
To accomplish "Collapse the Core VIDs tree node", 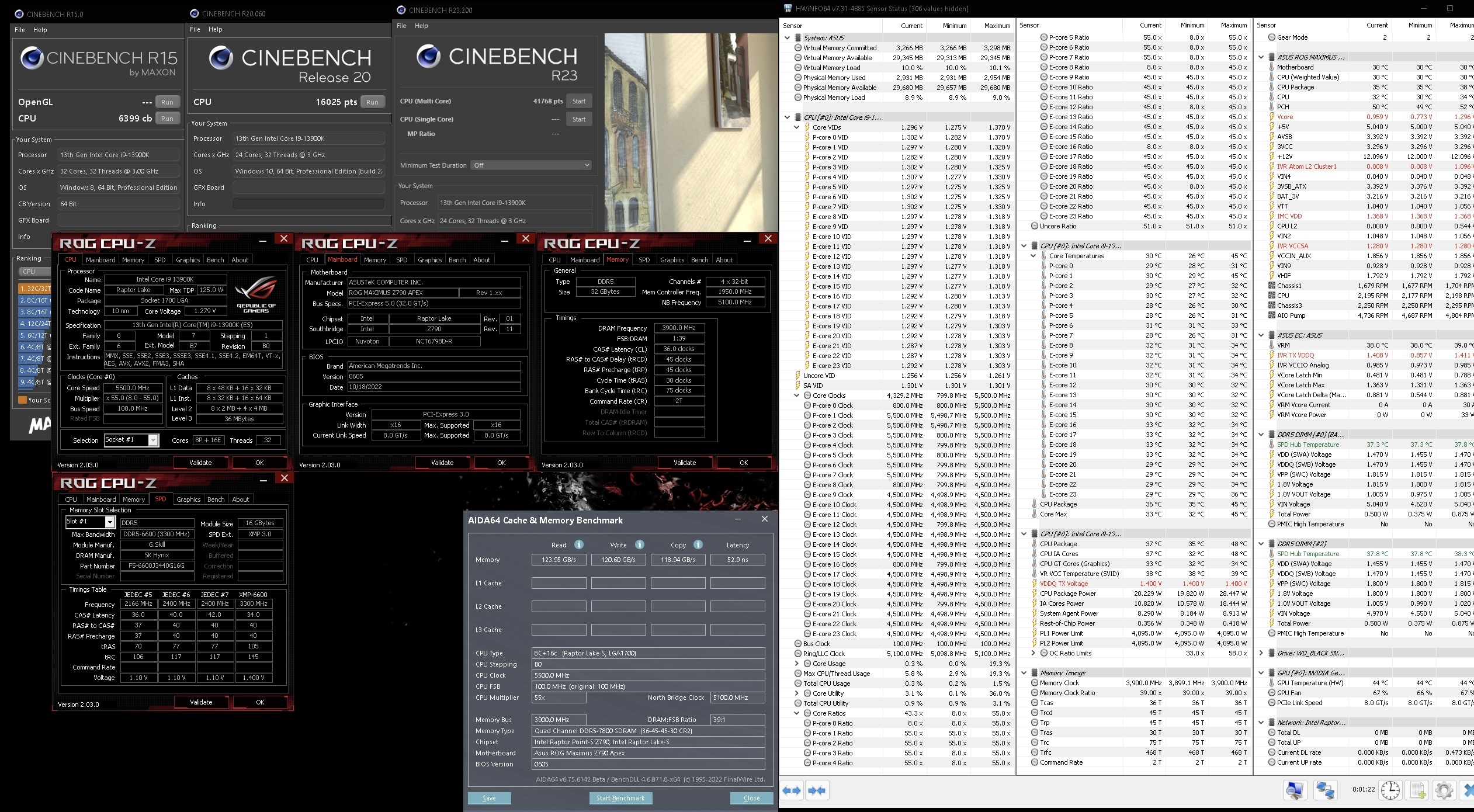I will [796, 127].
